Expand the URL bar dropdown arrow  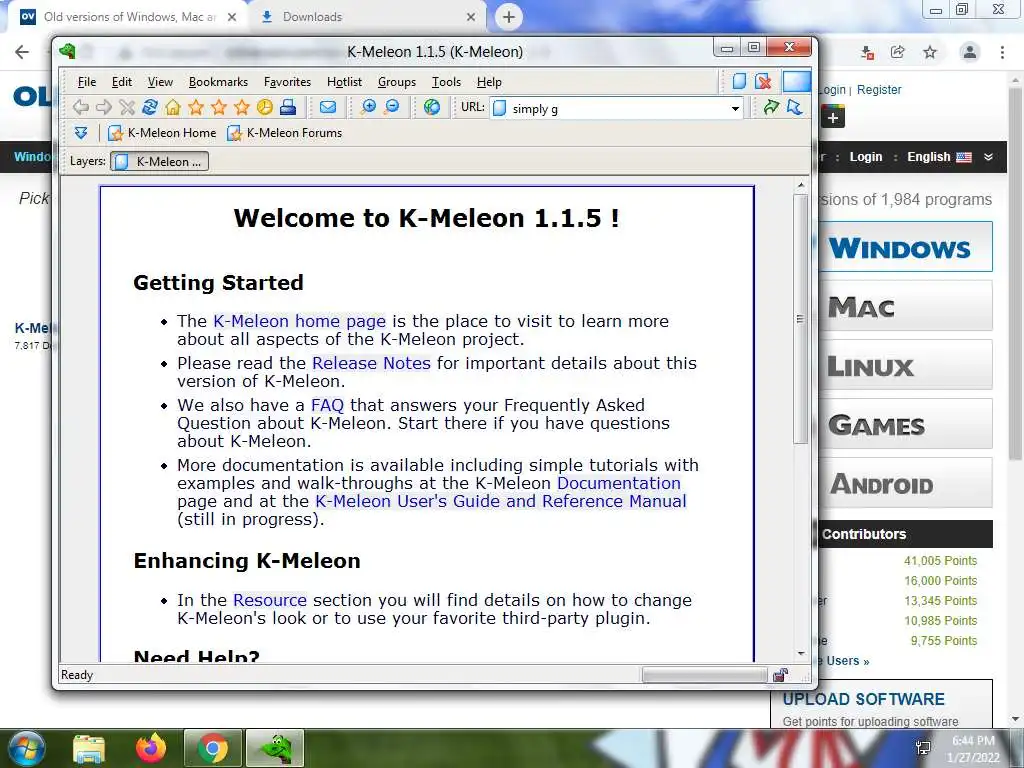click(735, 108)
